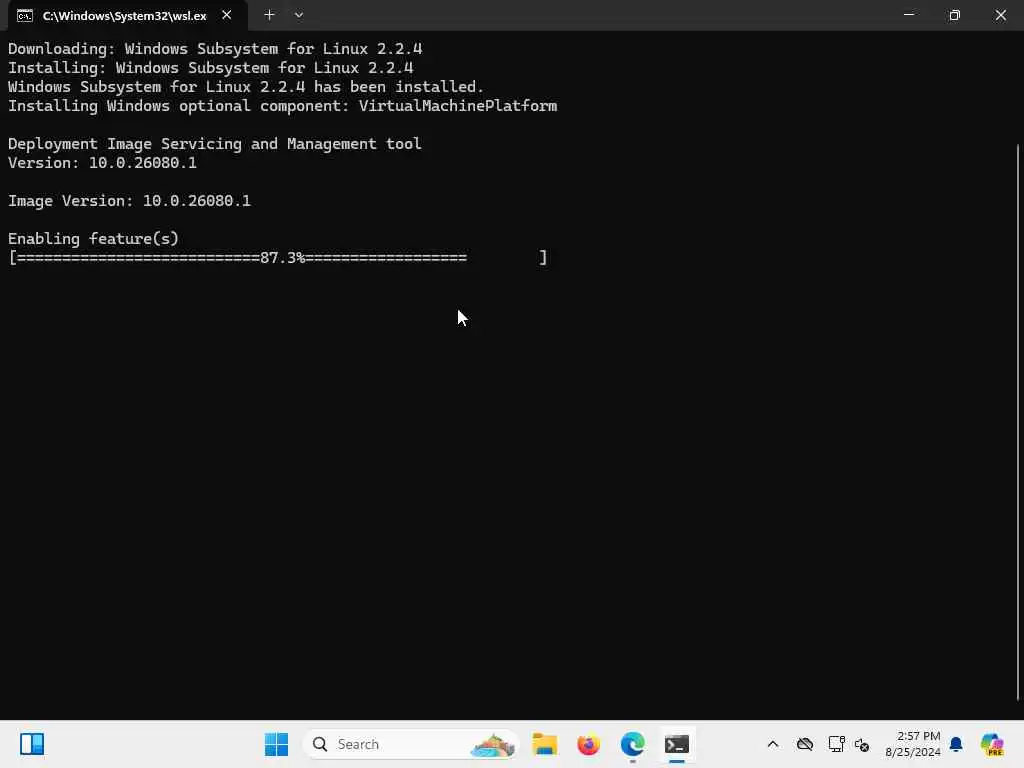Minimize the terminal window

click(908, 14)
